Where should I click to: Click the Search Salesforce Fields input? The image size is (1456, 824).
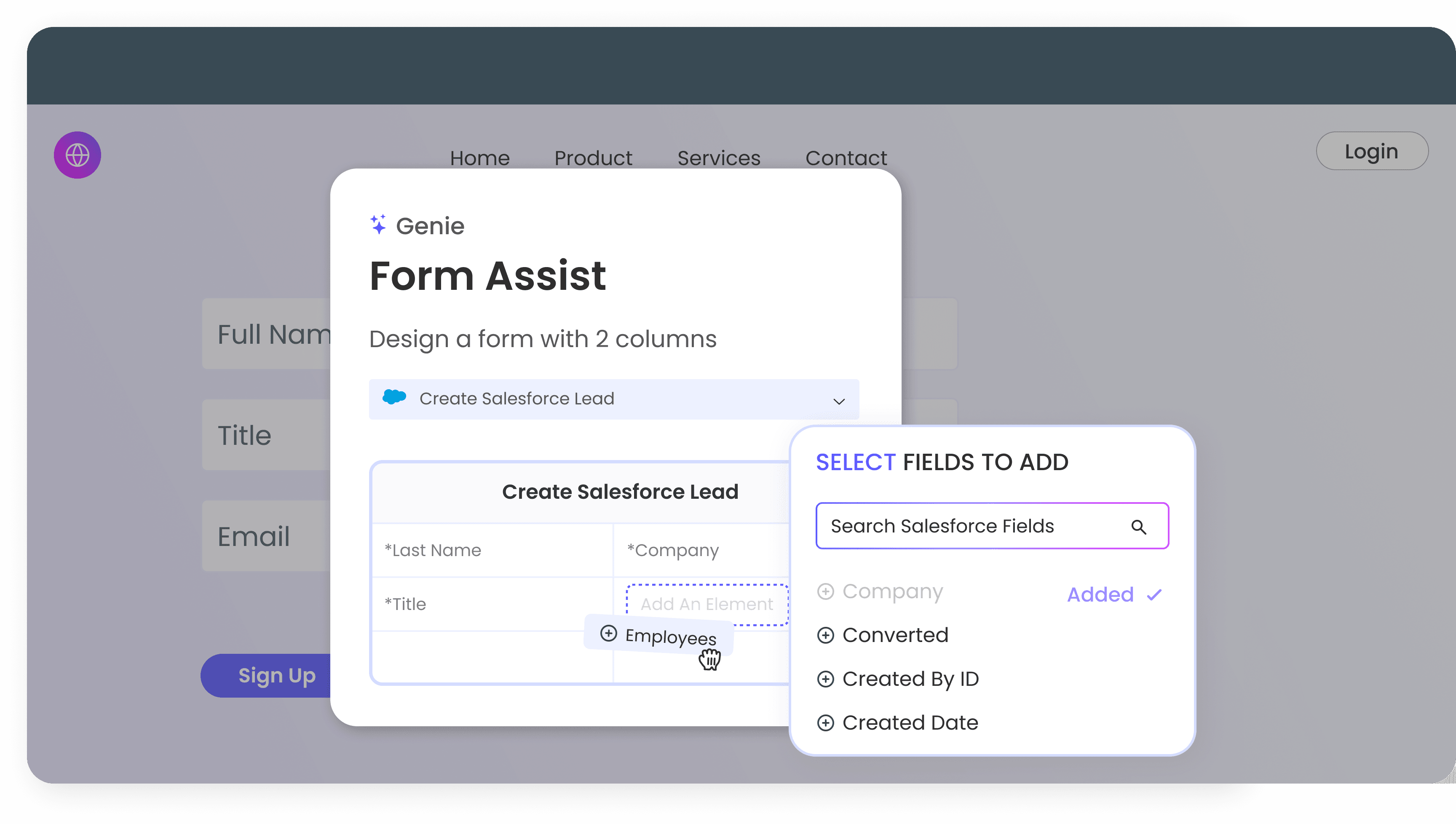pyautogui.click(x=992, y=526)
